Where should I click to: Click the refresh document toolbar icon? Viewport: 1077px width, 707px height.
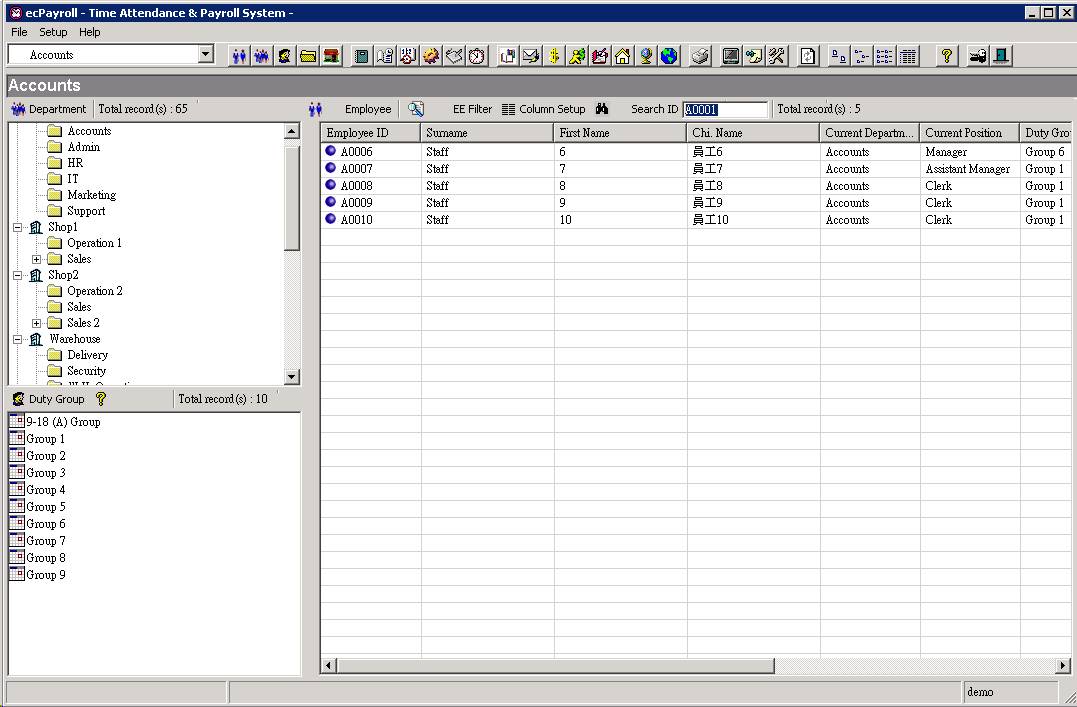click(808, 56)
